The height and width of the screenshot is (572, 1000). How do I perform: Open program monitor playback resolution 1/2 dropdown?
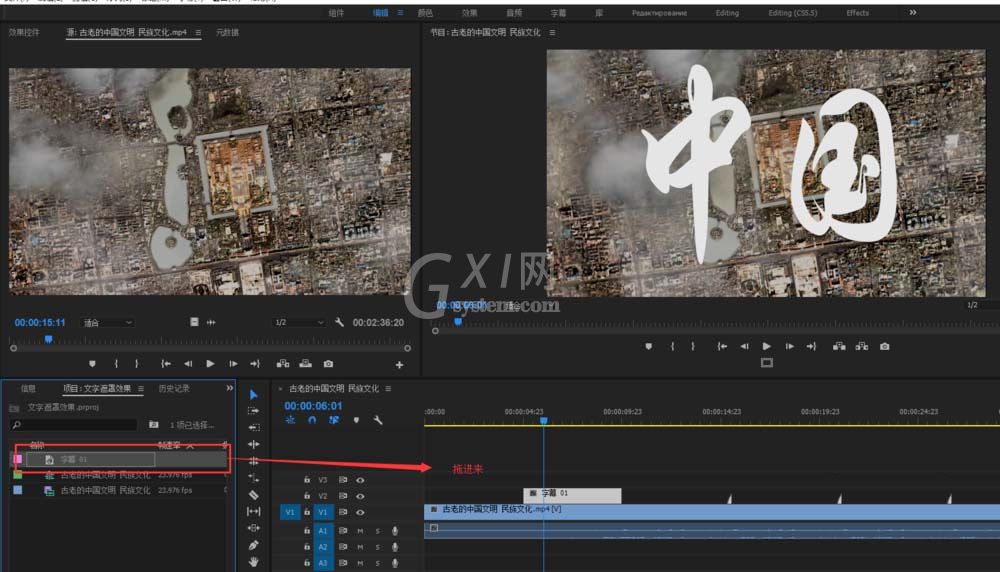(x=983, y=305)
